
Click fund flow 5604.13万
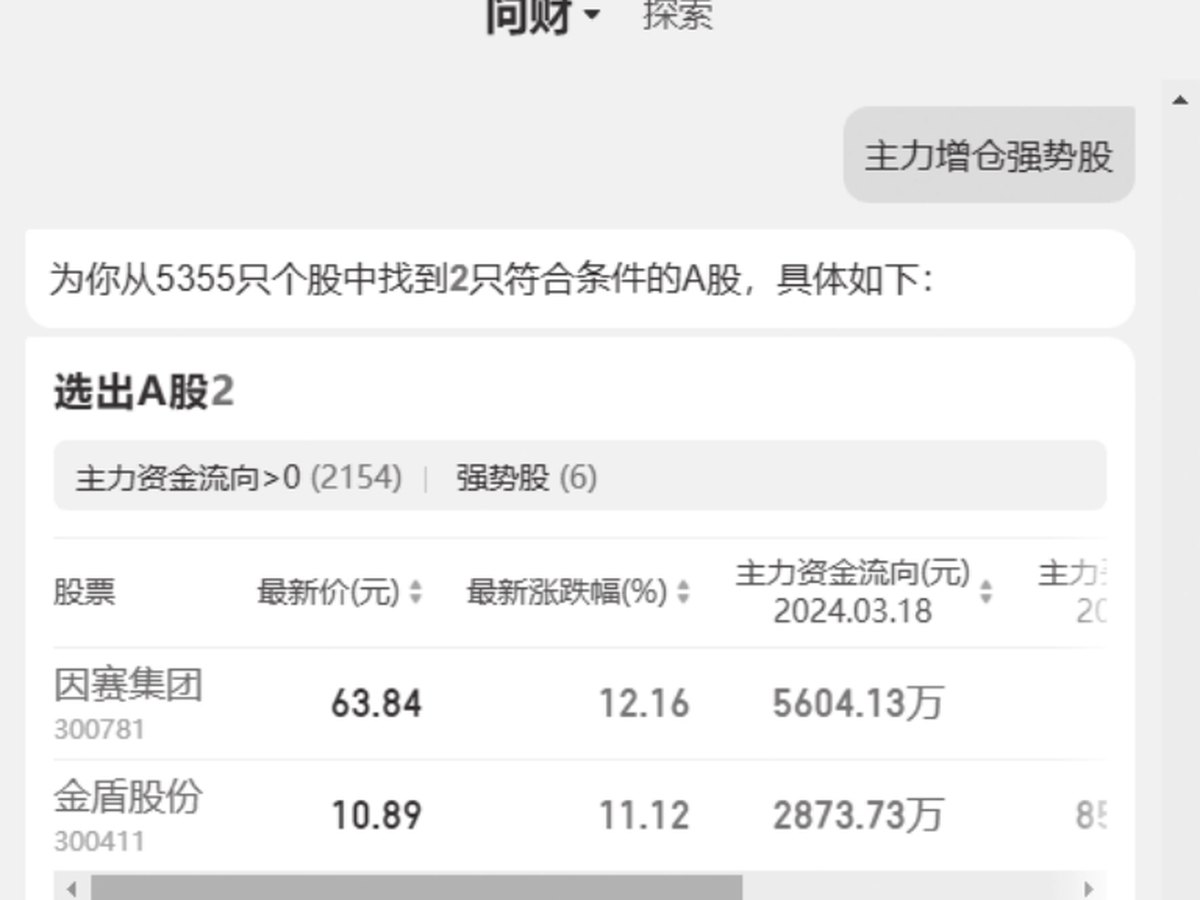(x=858, y=704)
